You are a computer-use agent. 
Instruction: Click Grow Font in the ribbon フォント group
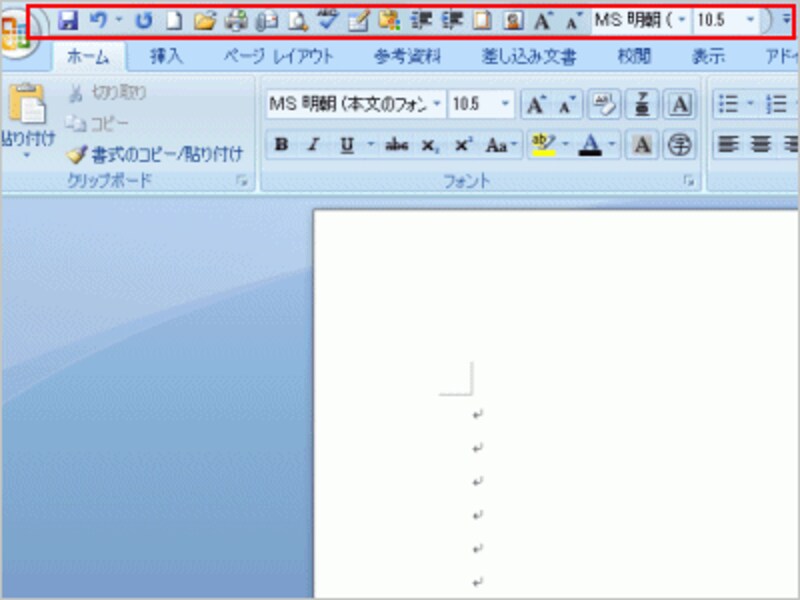(x=535, y=105)
